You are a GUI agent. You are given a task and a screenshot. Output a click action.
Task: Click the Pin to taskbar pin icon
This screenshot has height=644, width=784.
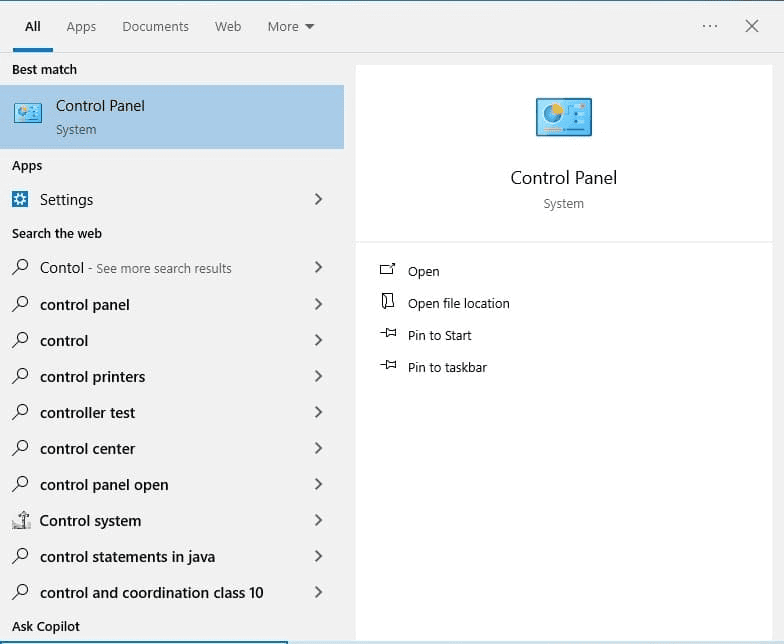pyautogui.click(x=388, y=366)
